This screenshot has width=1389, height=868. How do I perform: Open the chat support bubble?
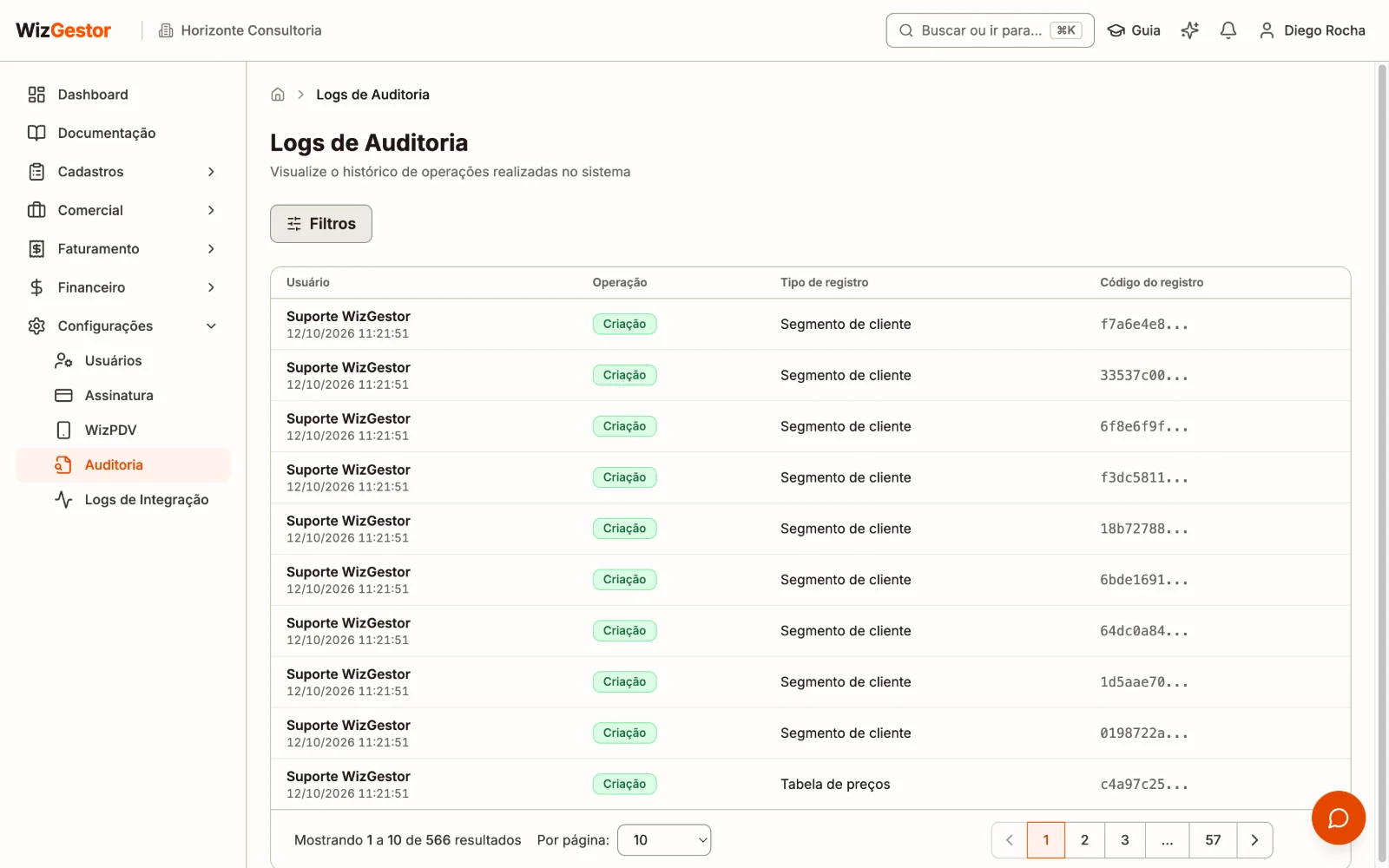point(1338,818)
